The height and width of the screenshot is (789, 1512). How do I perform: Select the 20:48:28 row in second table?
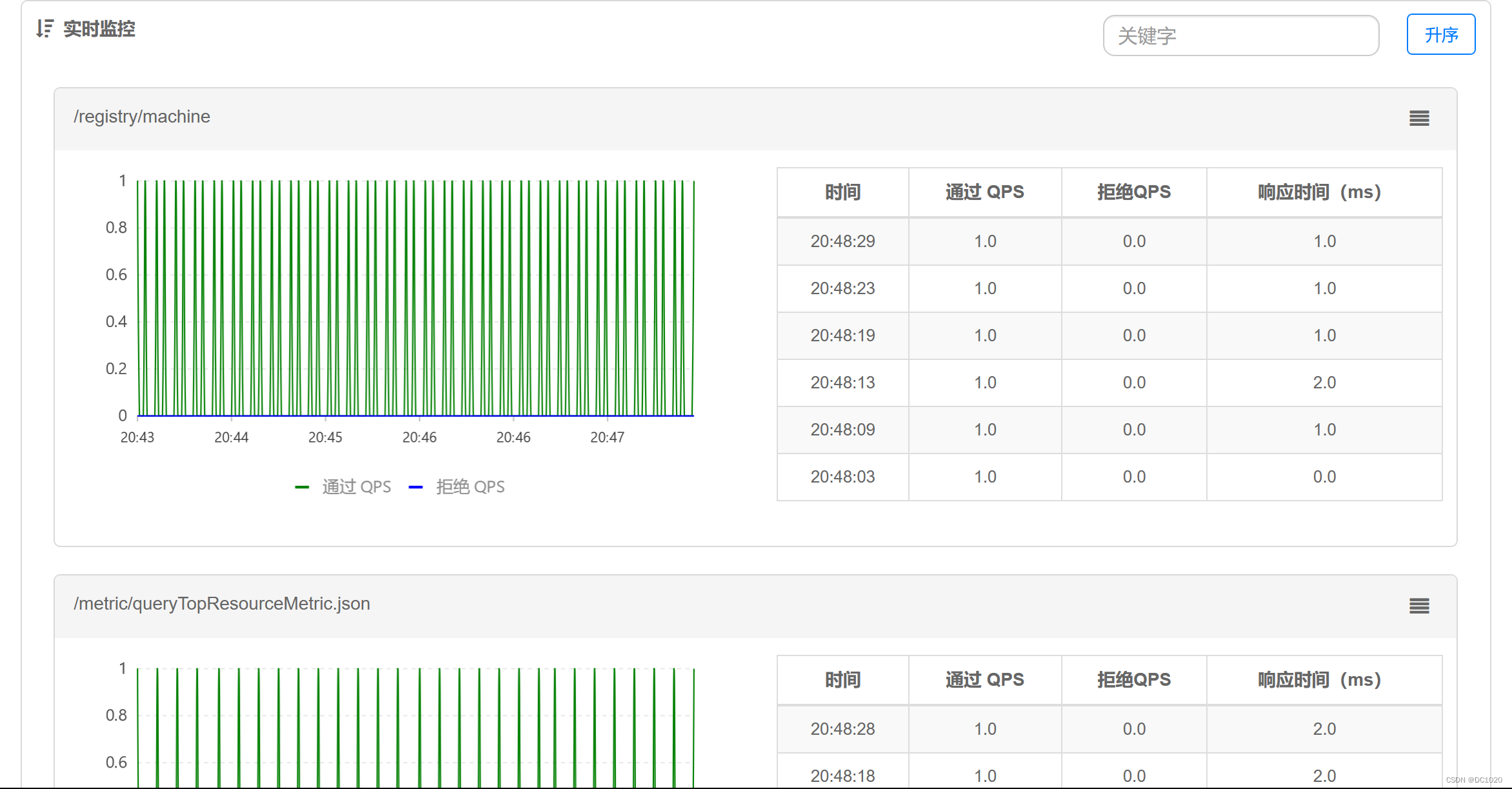[x=842, y=729]
